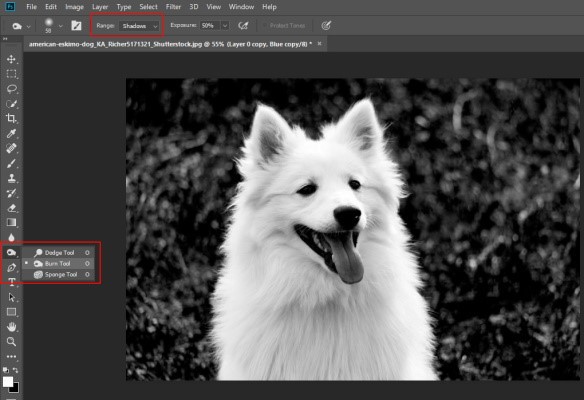Choose the Hand tool
584x400 pixels.
pos(11,327)
